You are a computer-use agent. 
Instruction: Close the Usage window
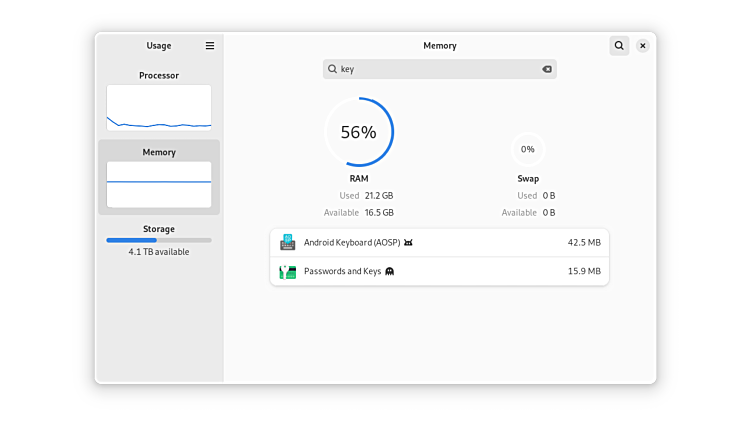click(x=643, y=46)
